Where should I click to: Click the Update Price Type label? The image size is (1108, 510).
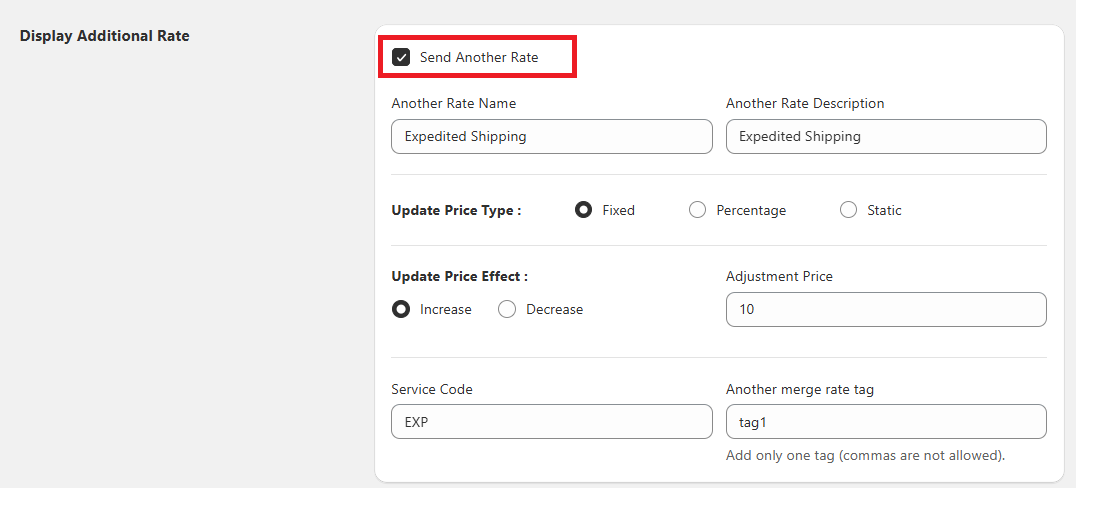(456, 210)
